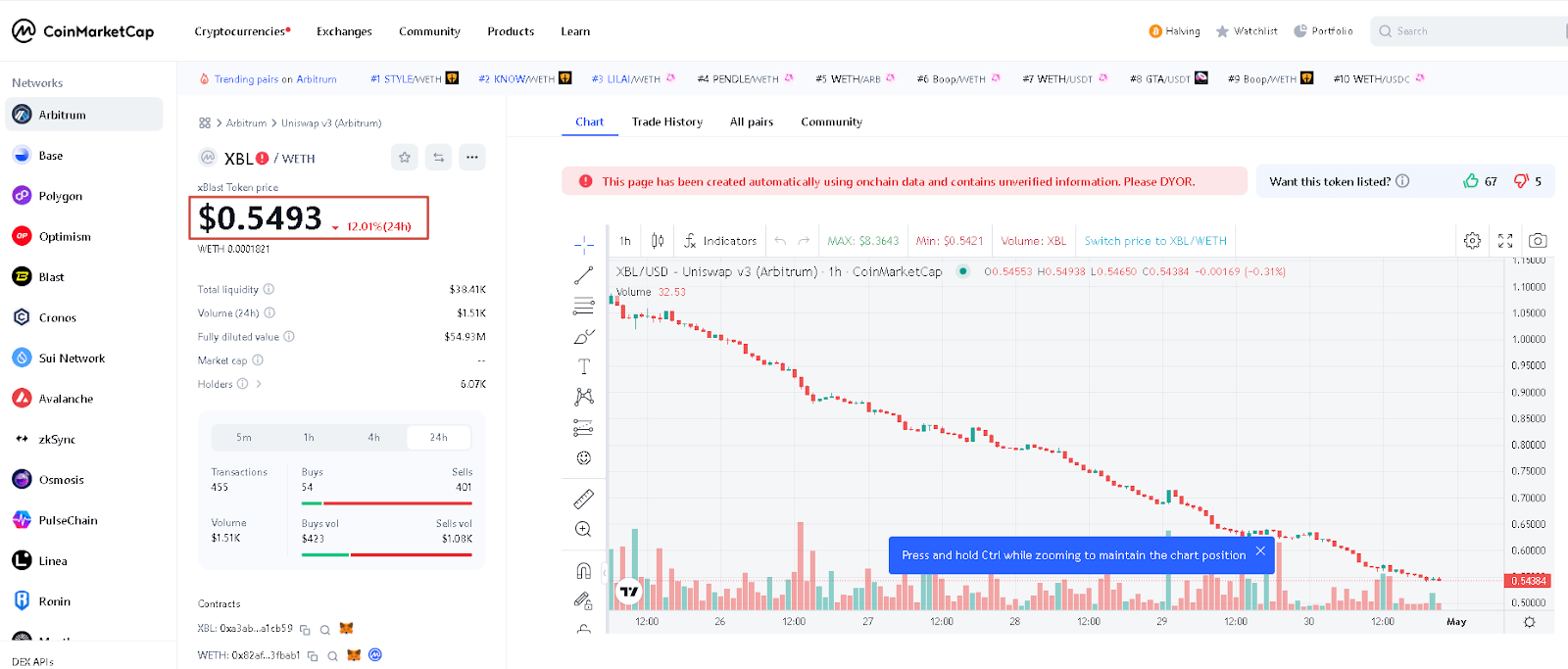Show the Max price $8.3643 marker

coord(862,240)
